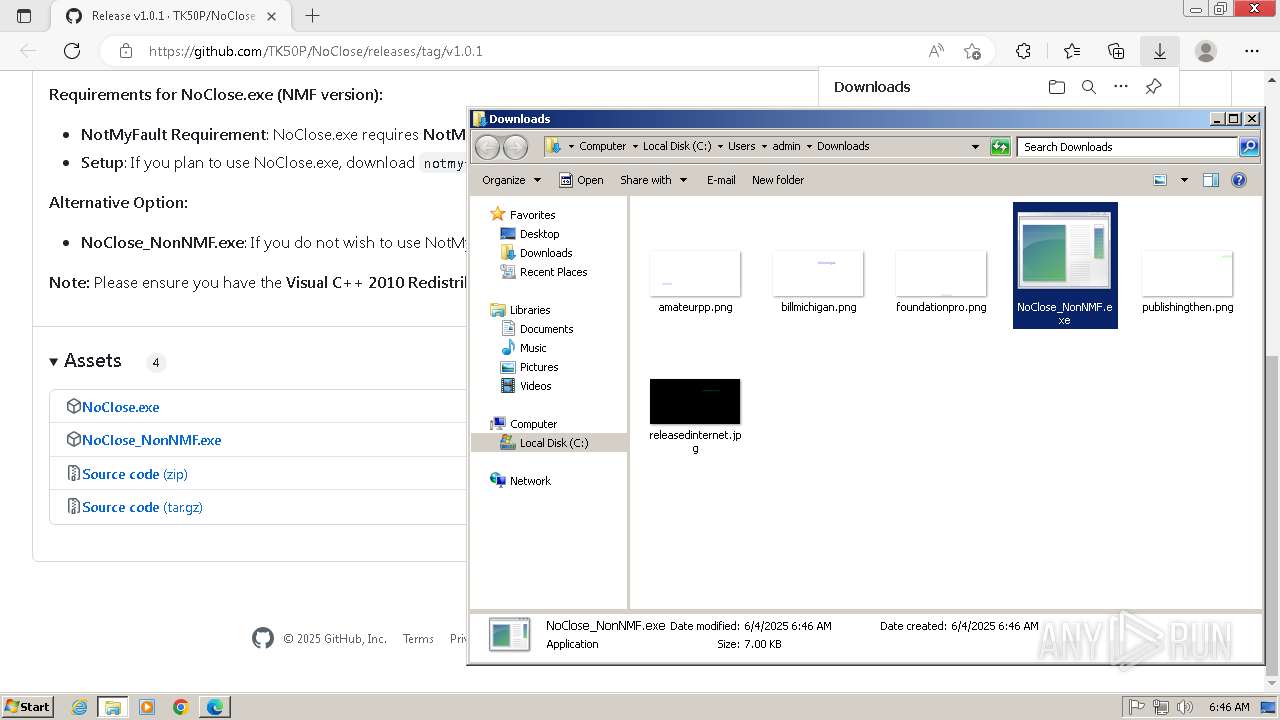Refresh the Explorer Downloads folder
The image size is (1280, 720).
(x=1000, y=147)
